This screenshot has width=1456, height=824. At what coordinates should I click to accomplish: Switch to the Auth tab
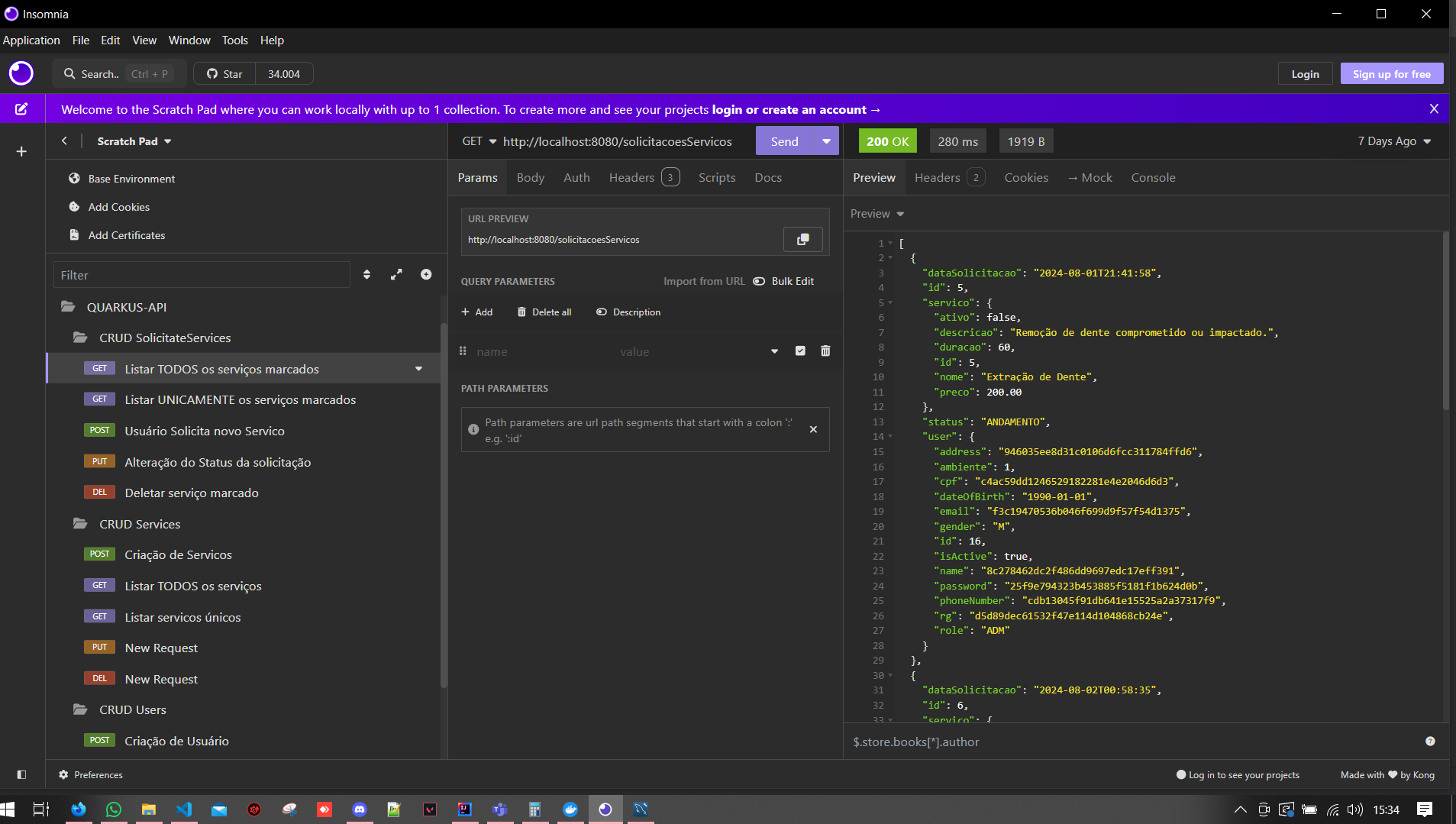point(576,178)
